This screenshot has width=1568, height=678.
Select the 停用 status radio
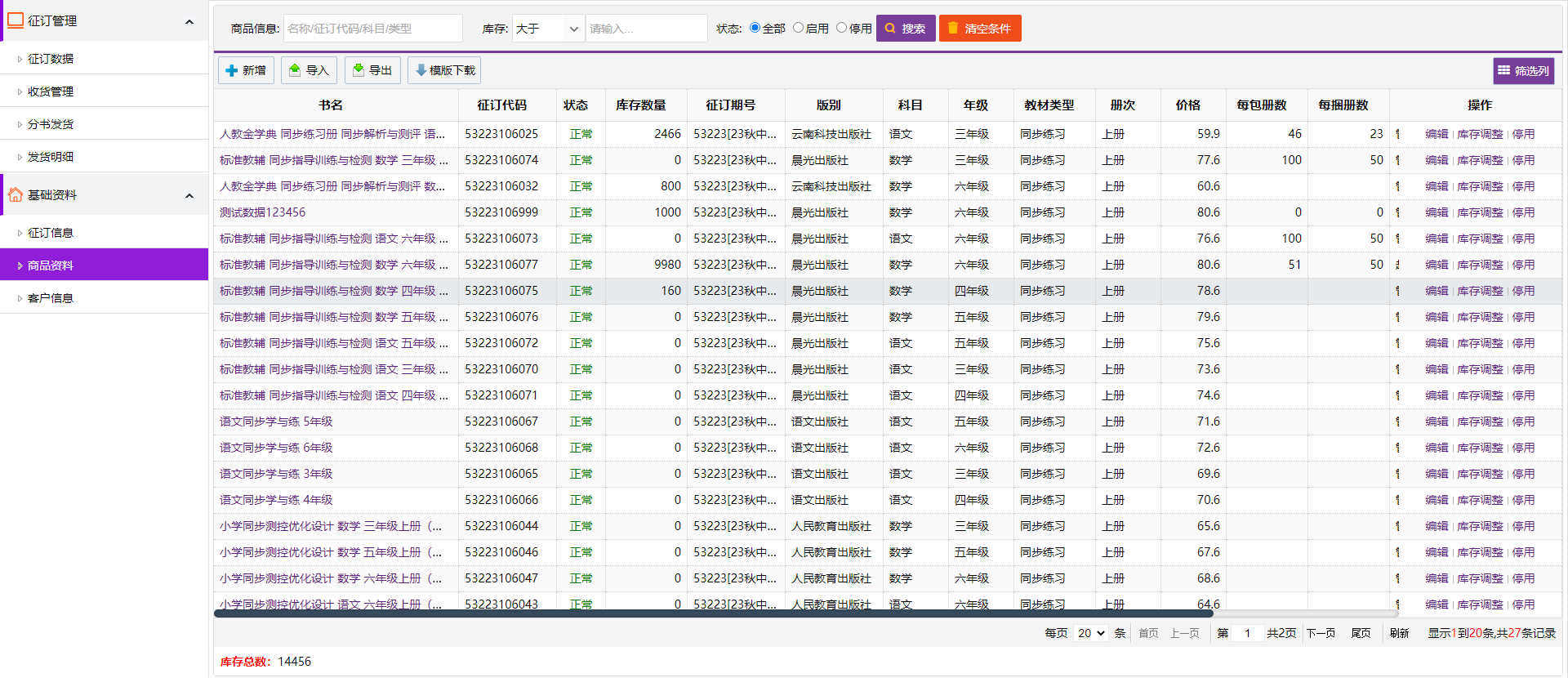[841, 28]
